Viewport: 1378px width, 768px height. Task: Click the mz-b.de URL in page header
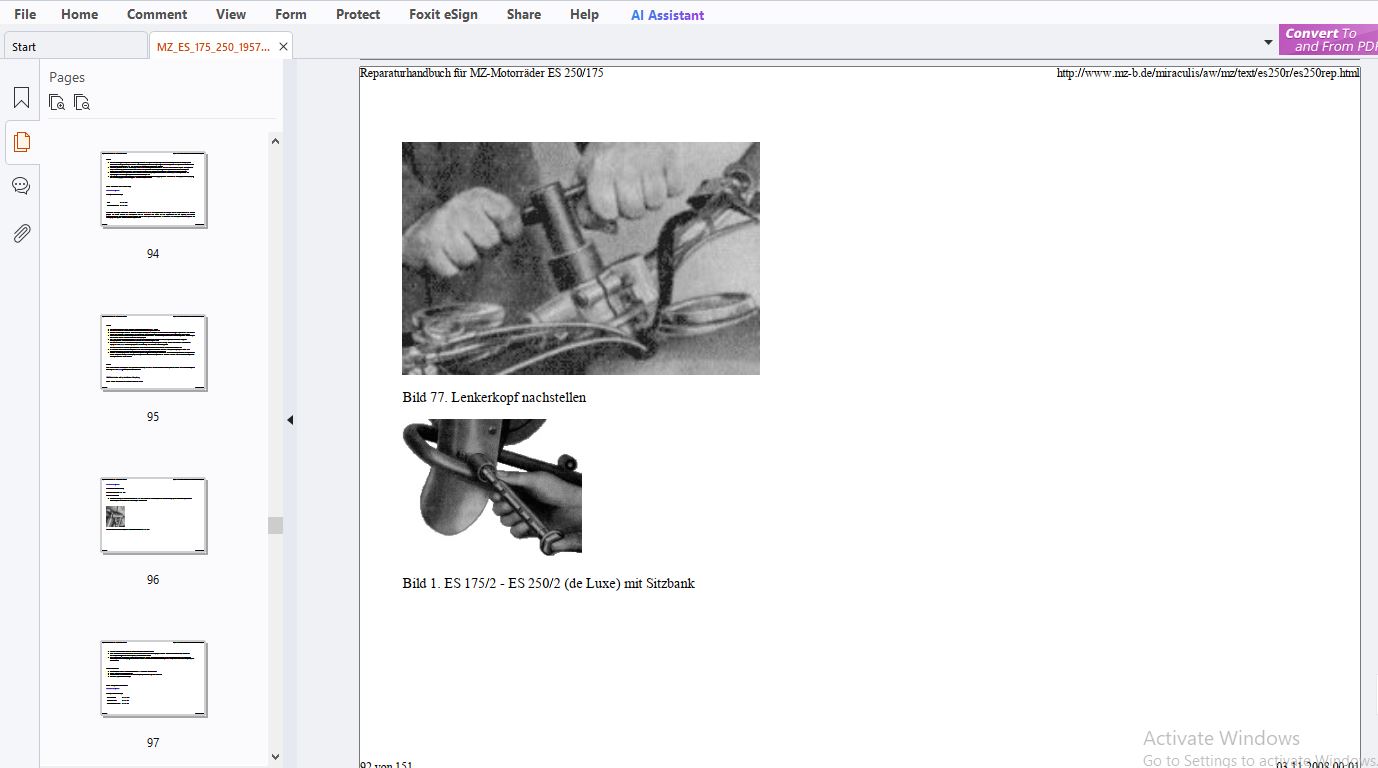click(1208, 73)
